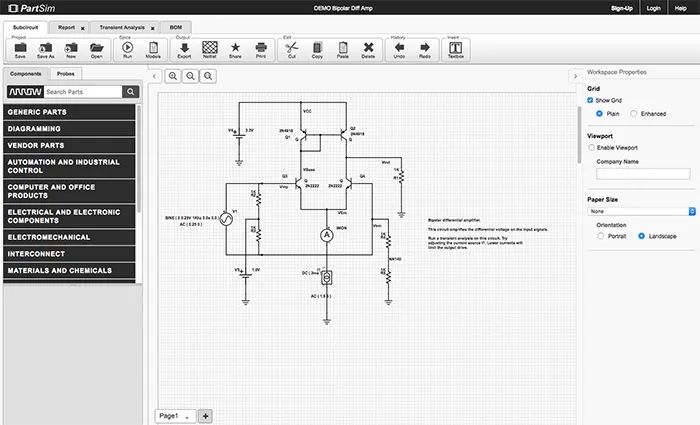Expand the Generic Parts category

pos(68,112)
